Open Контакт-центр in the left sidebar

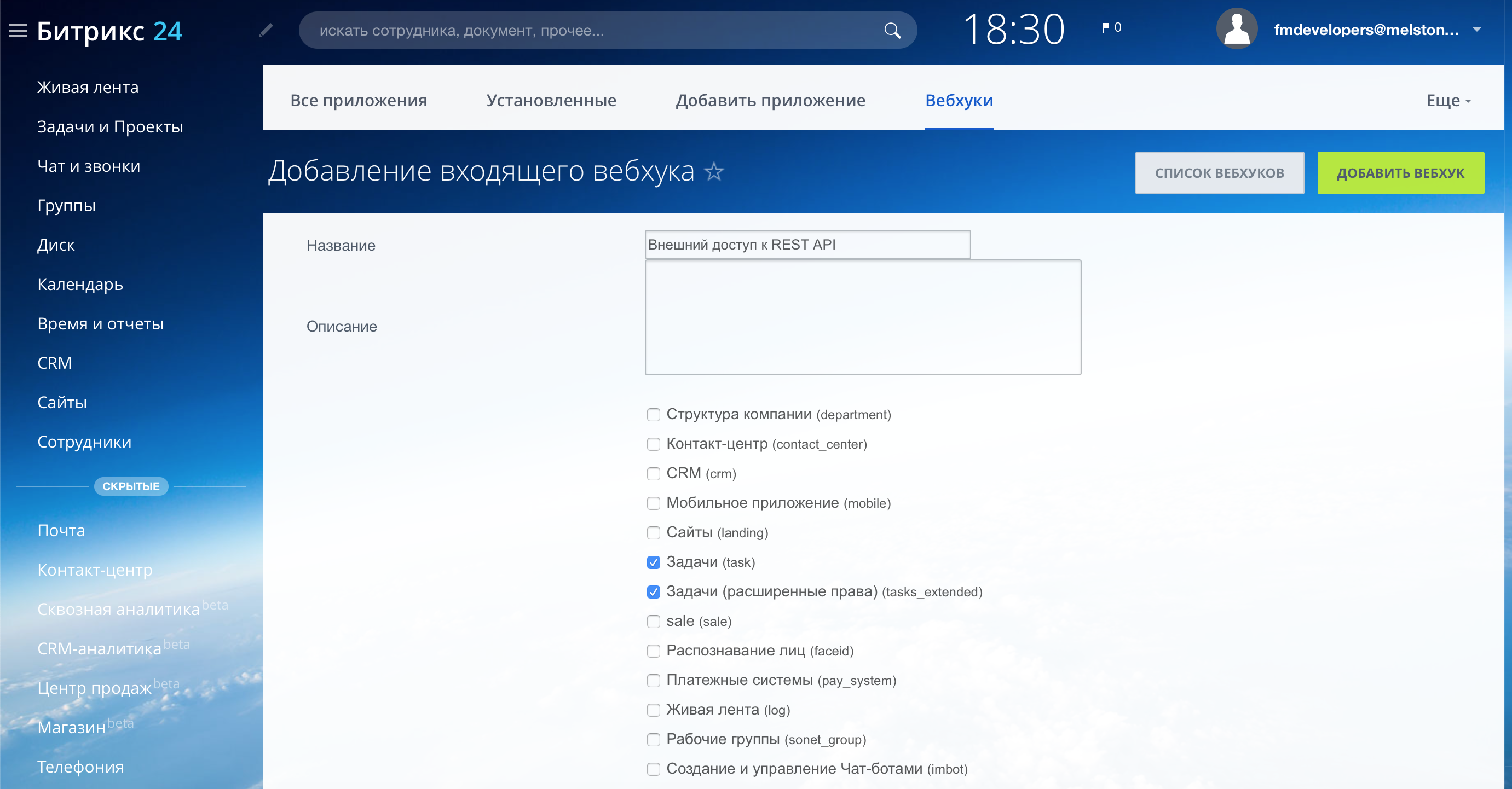tap(95, 570)
